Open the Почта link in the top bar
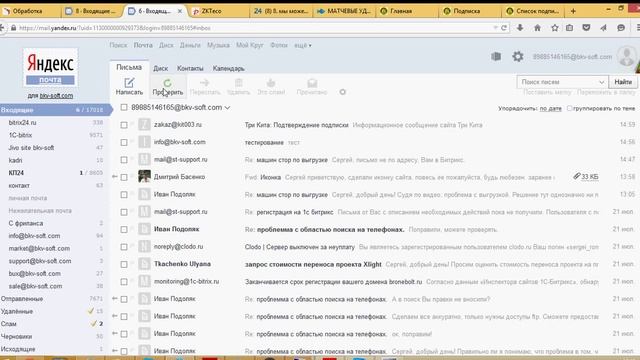 coord(143,45)
